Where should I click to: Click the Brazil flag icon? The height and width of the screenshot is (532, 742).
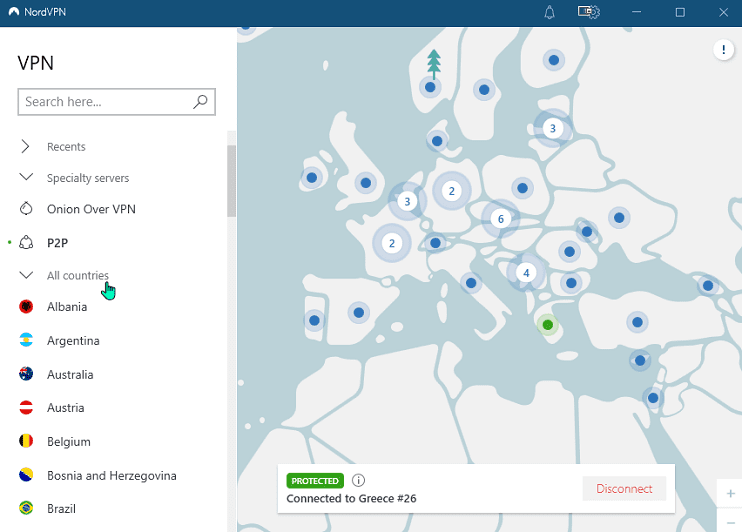tap(26, 508)
